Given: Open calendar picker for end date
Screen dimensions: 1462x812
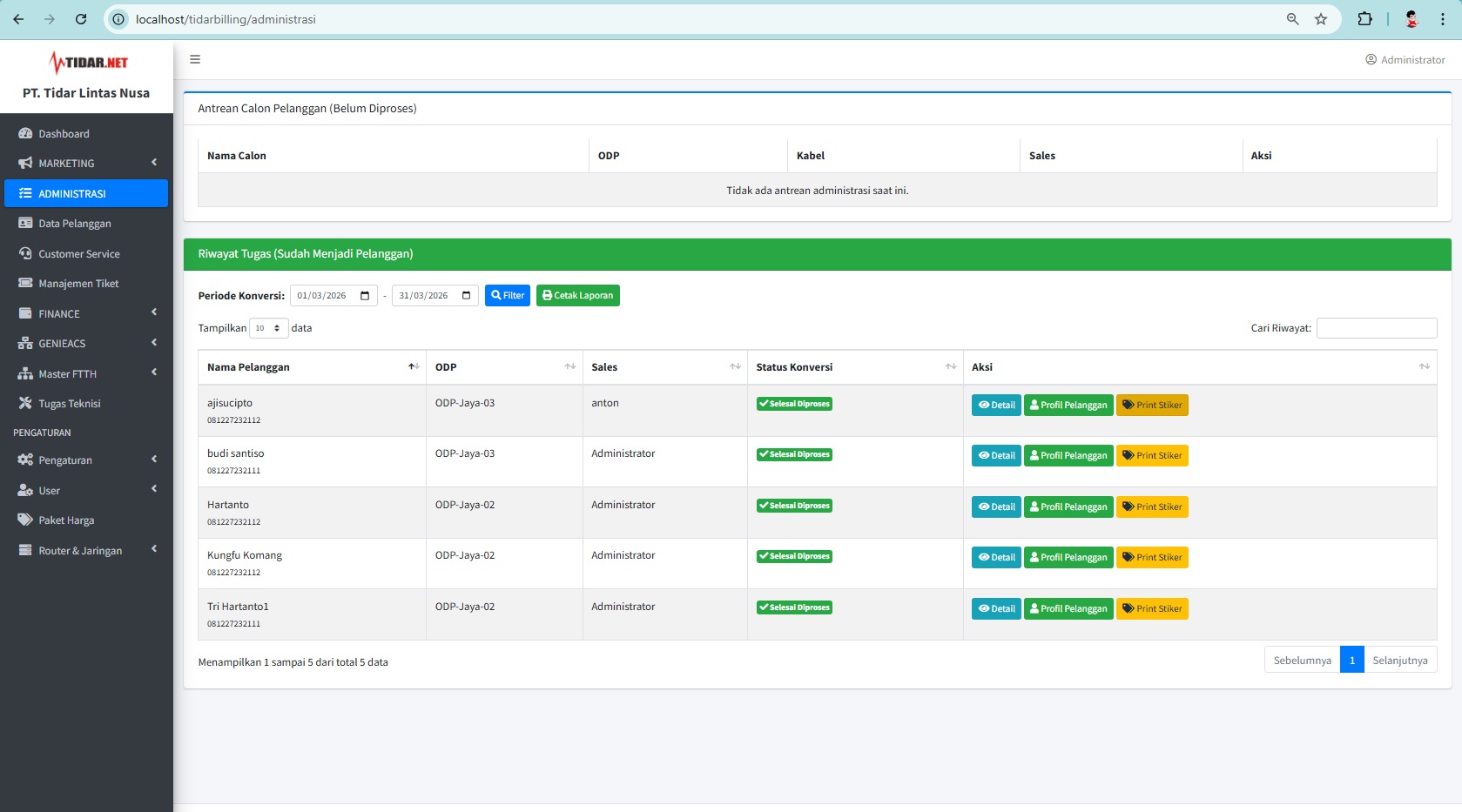Looking at the screenshot, I should coord(467,296).
